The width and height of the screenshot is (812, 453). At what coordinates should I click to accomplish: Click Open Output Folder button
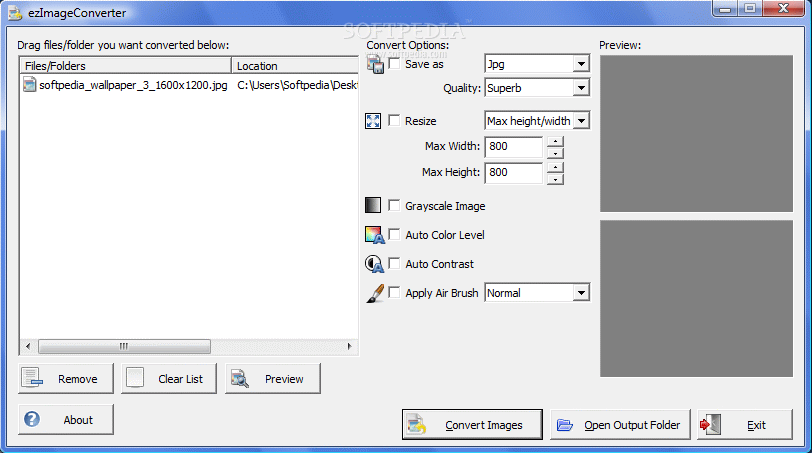[620, 425]
